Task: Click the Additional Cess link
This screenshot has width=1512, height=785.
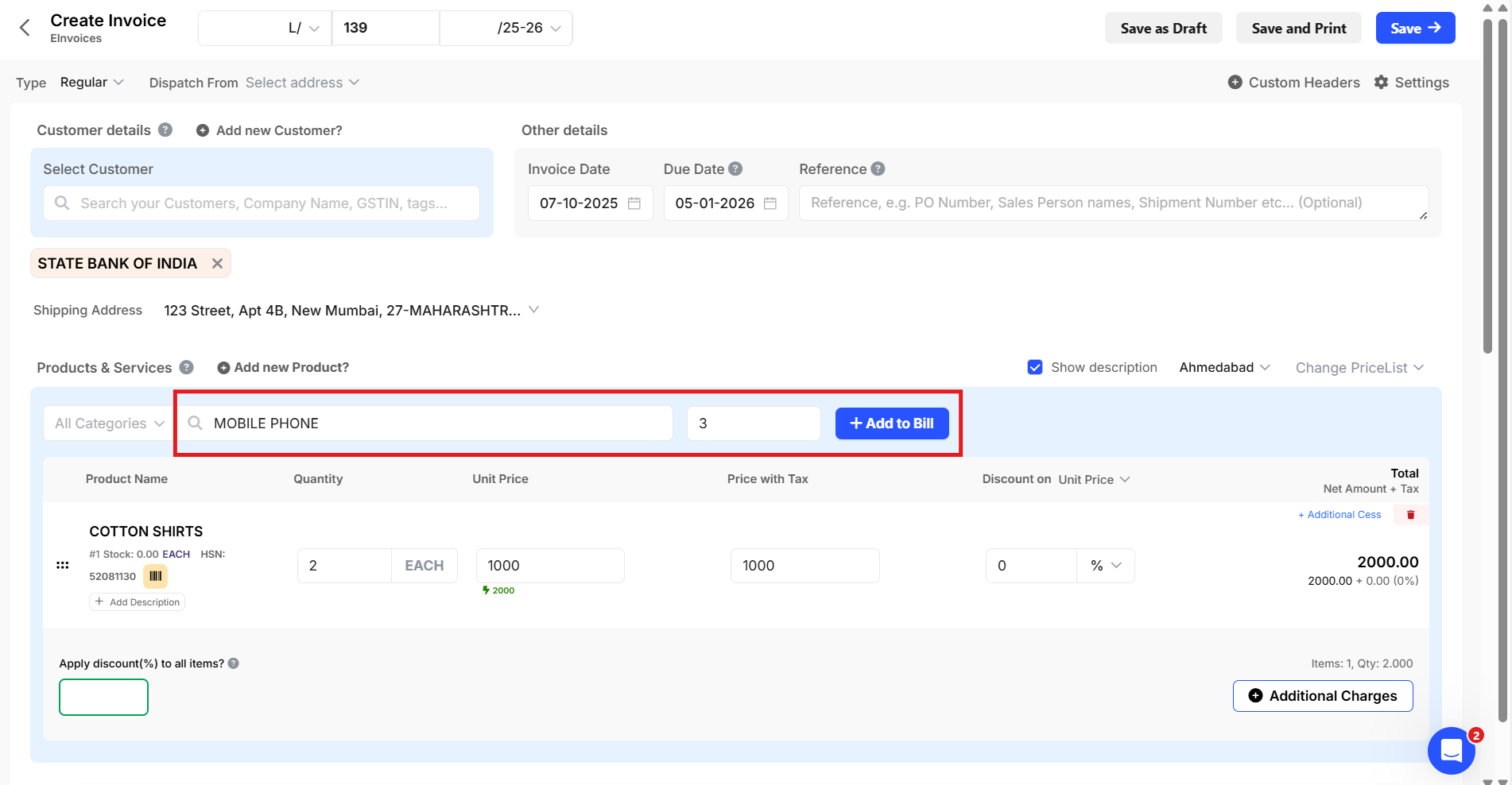Action: (1339, 515)
